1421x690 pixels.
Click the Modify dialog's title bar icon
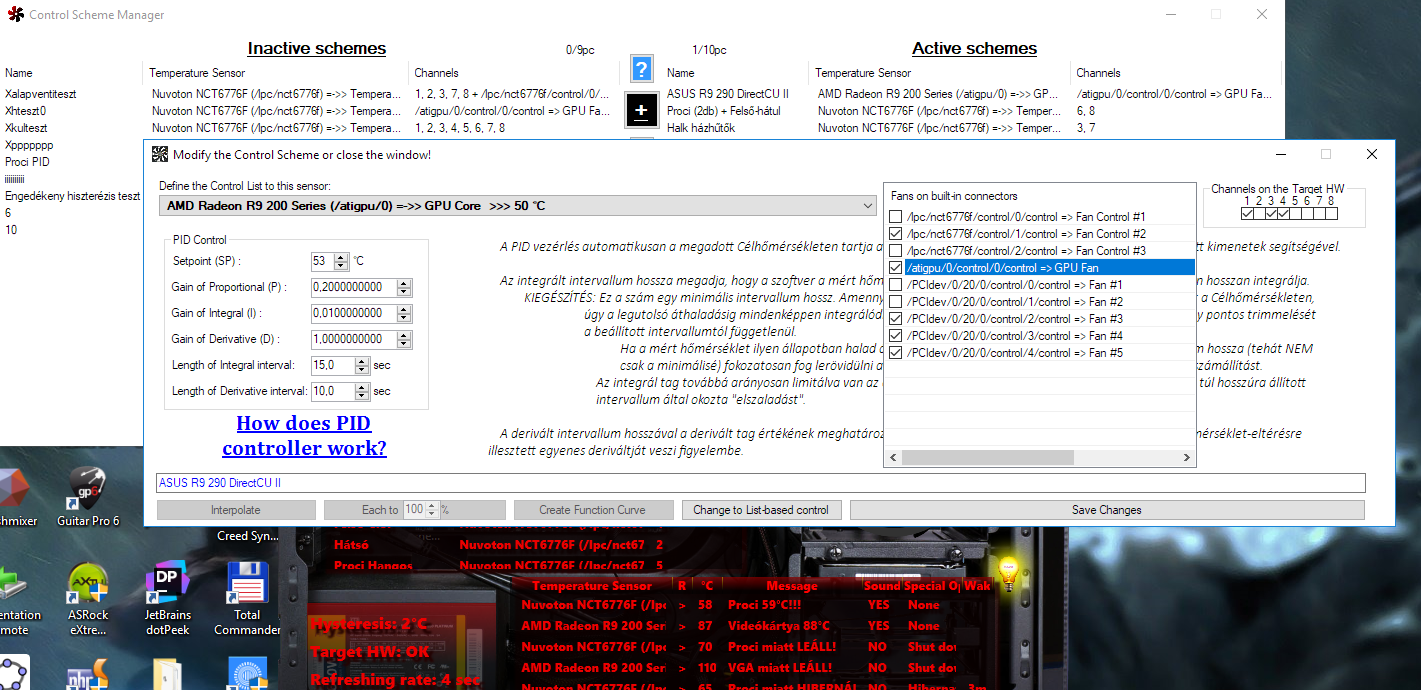(159, 154)
